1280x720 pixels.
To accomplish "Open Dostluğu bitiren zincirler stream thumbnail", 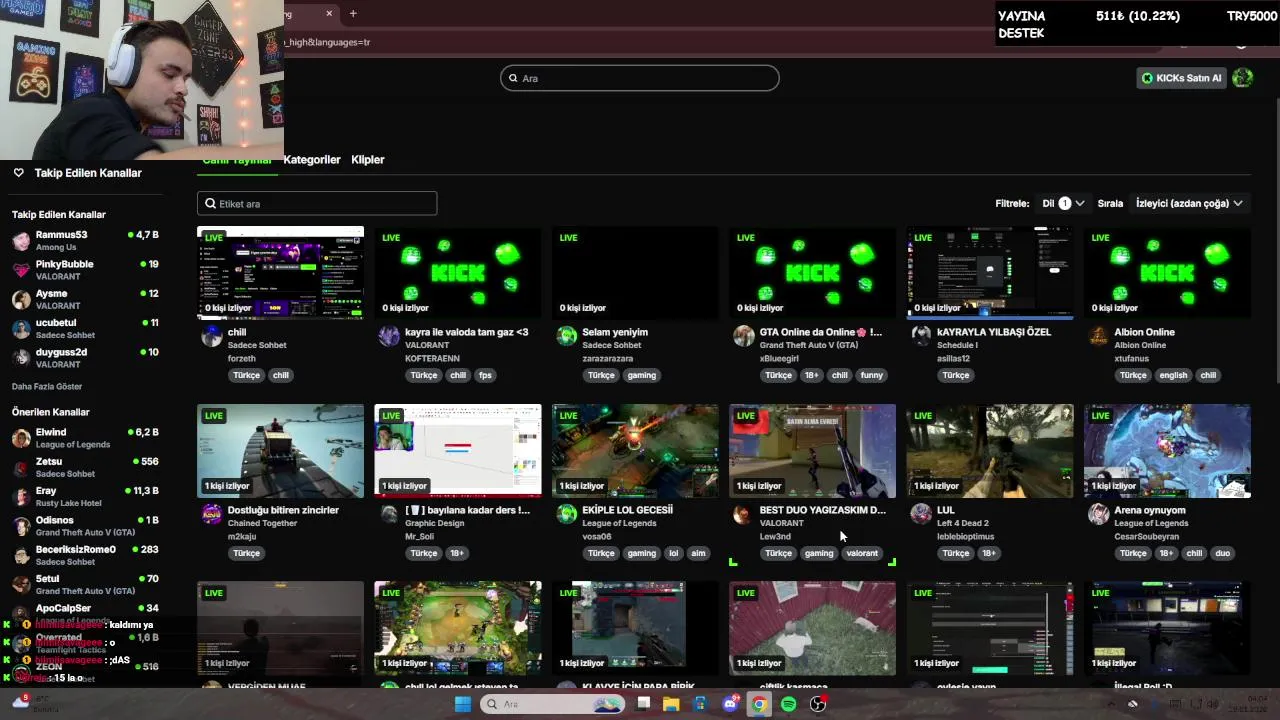I will [x=281, y=451].
